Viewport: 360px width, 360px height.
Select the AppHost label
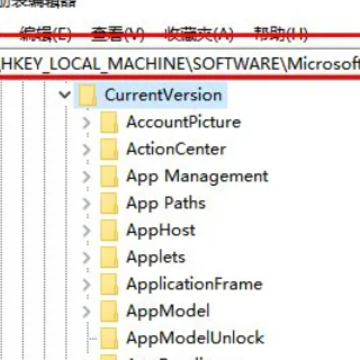coord(161,230)
